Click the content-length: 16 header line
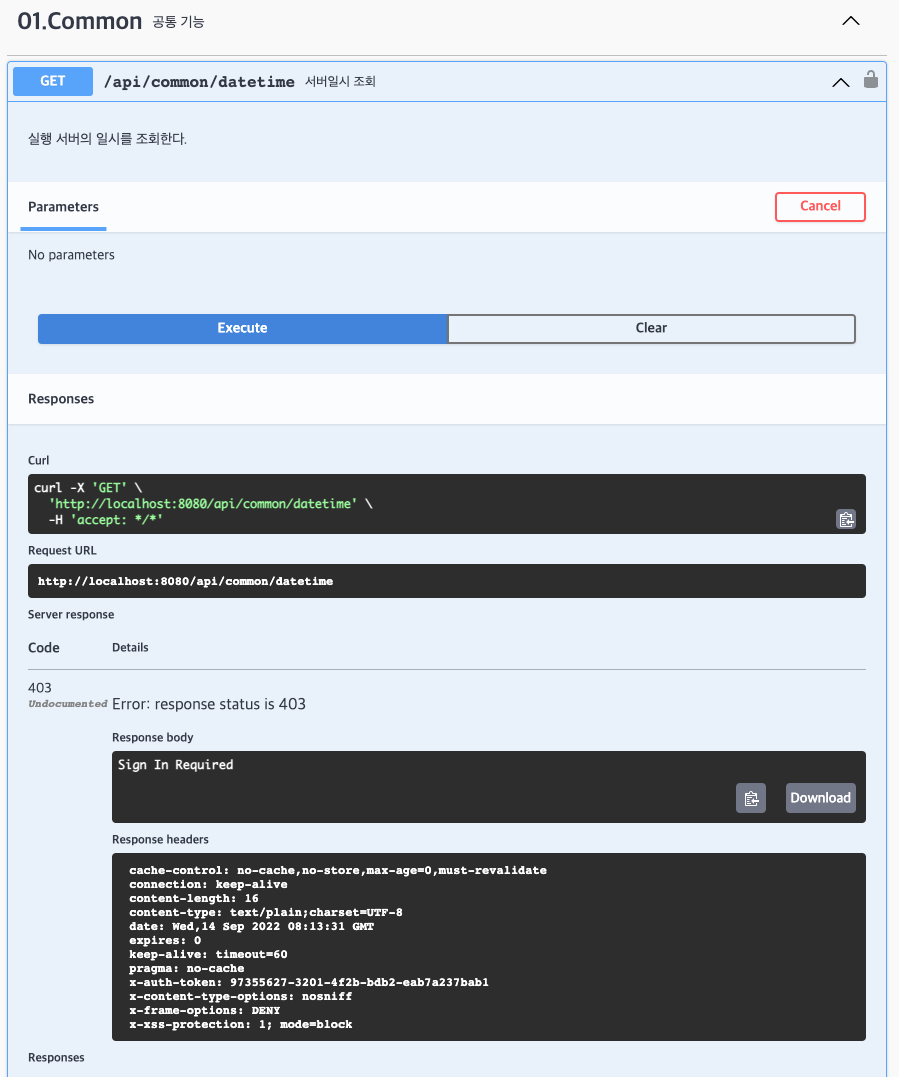The width and height of the screenshot is (899, 1077). click(x=194, y=898)
